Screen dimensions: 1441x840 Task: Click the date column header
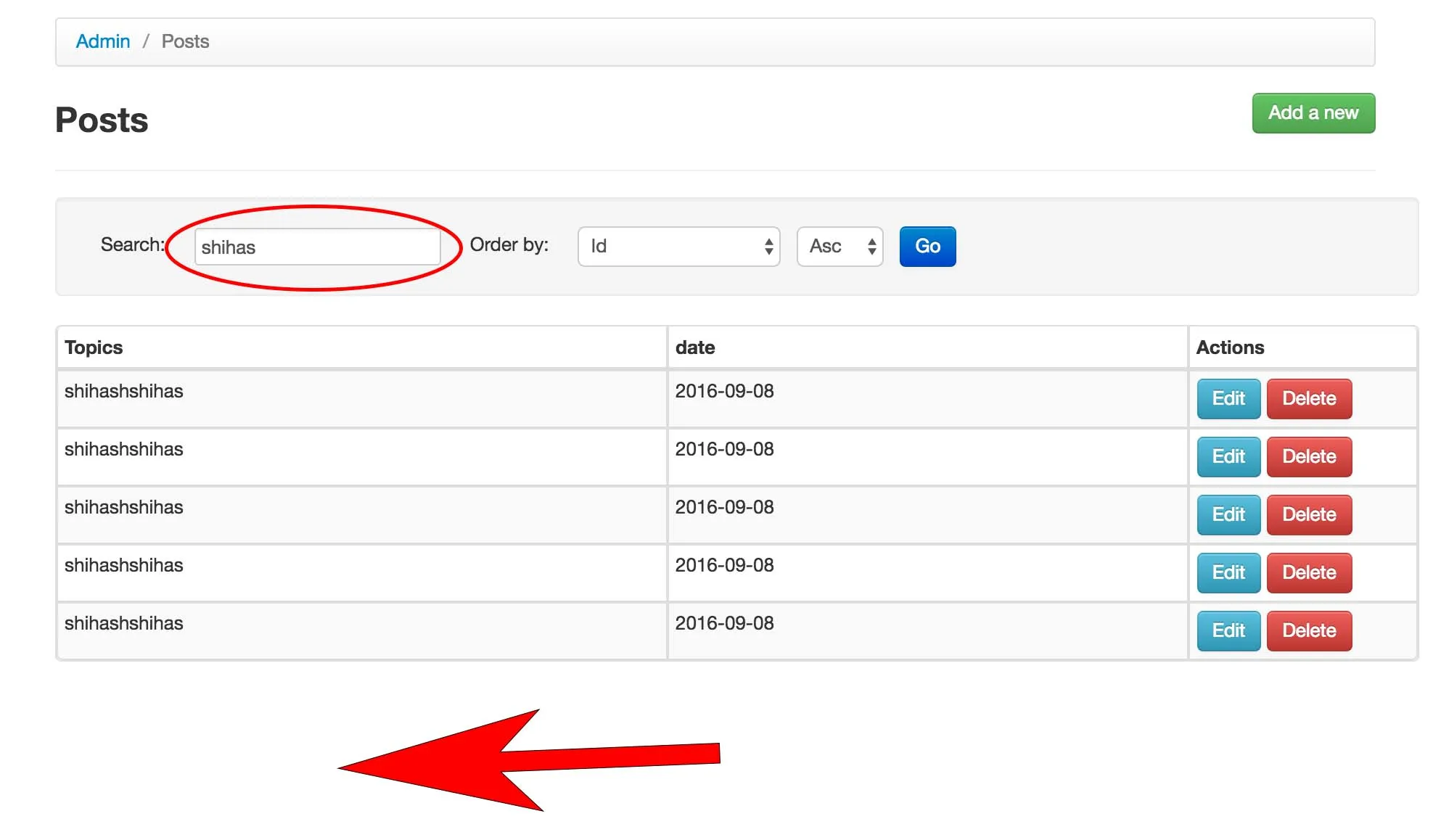click(x=694, y=347)
